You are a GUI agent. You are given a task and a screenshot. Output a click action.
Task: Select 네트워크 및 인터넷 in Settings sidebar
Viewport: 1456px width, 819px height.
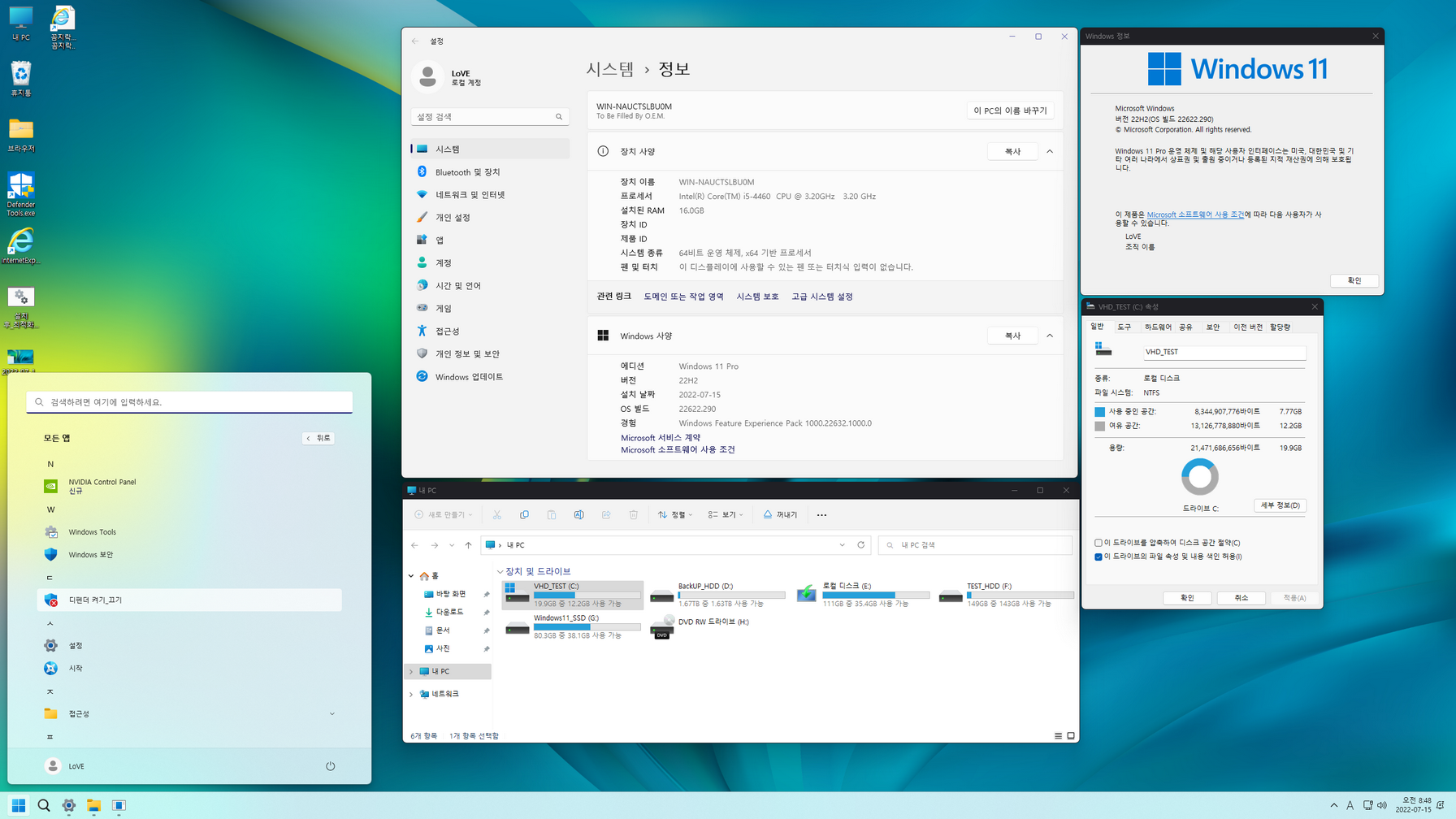(x=490, y=195)
